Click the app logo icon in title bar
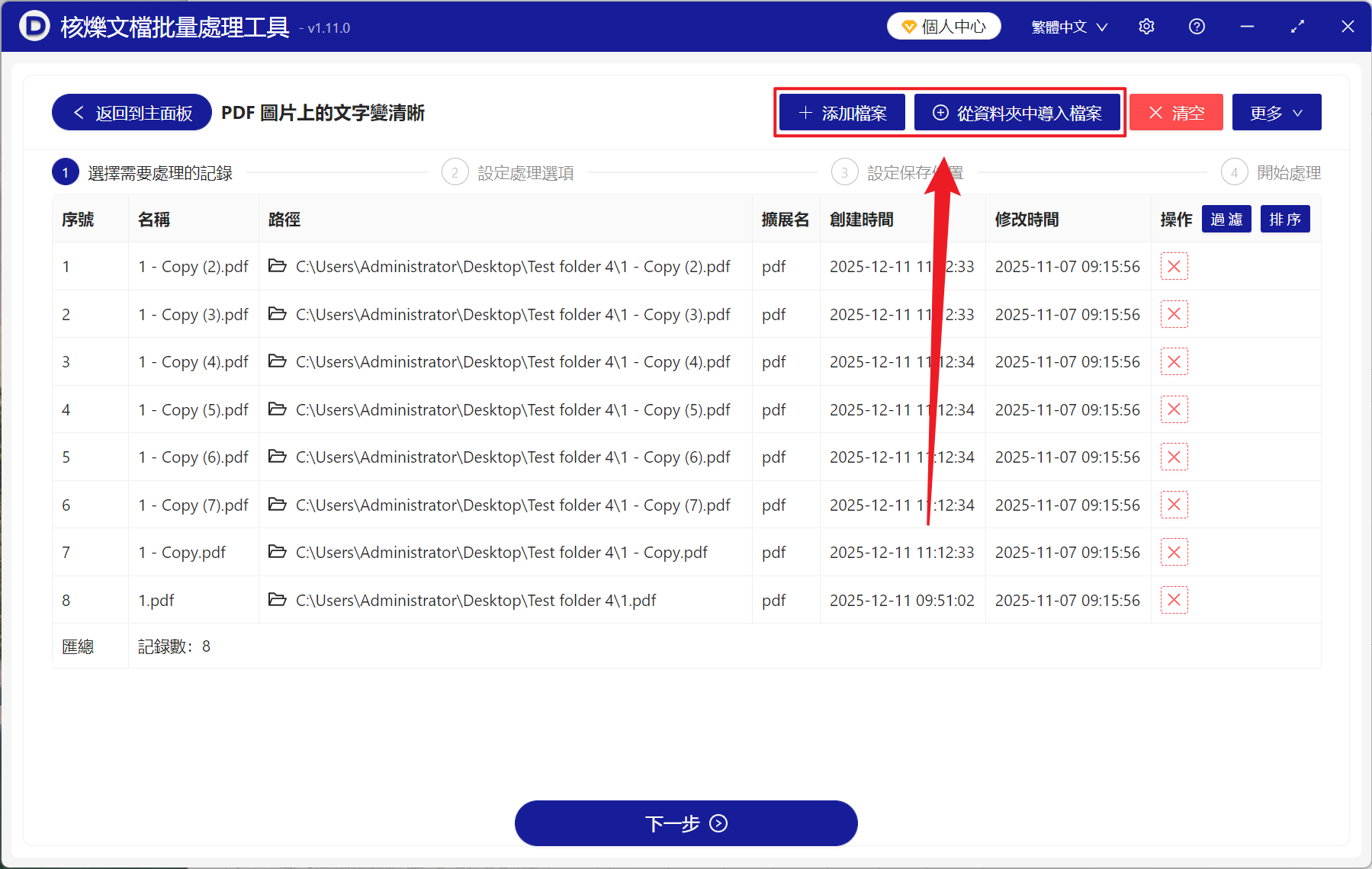Viewport: 1372px width, 869px height. [x=34, y=25]
